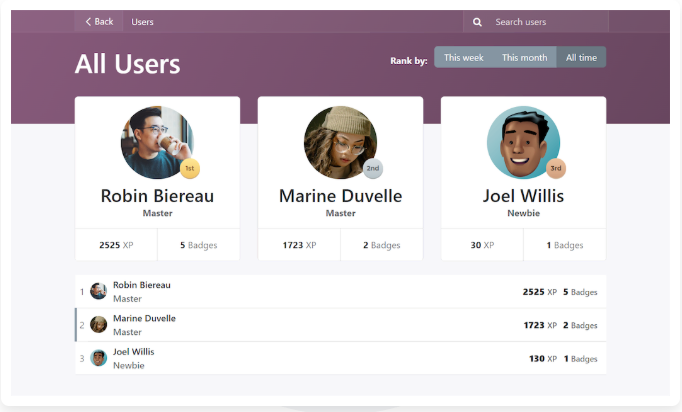
Task: Click Marine Duvelle's small list avatar
Action: point(99,324)
